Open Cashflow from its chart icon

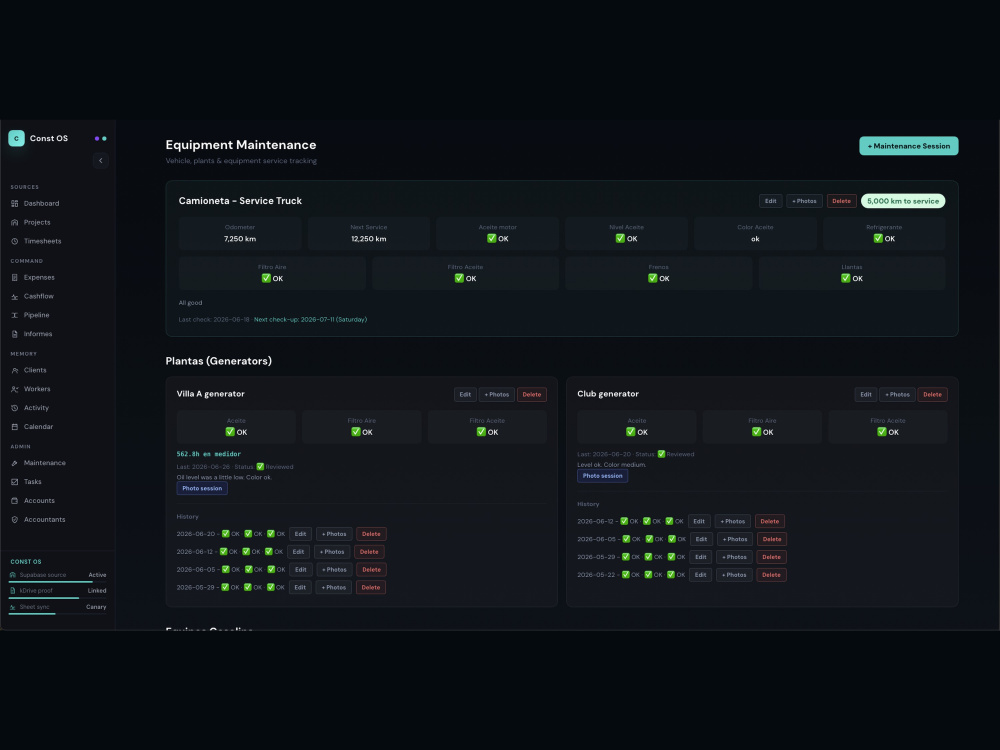15,297
